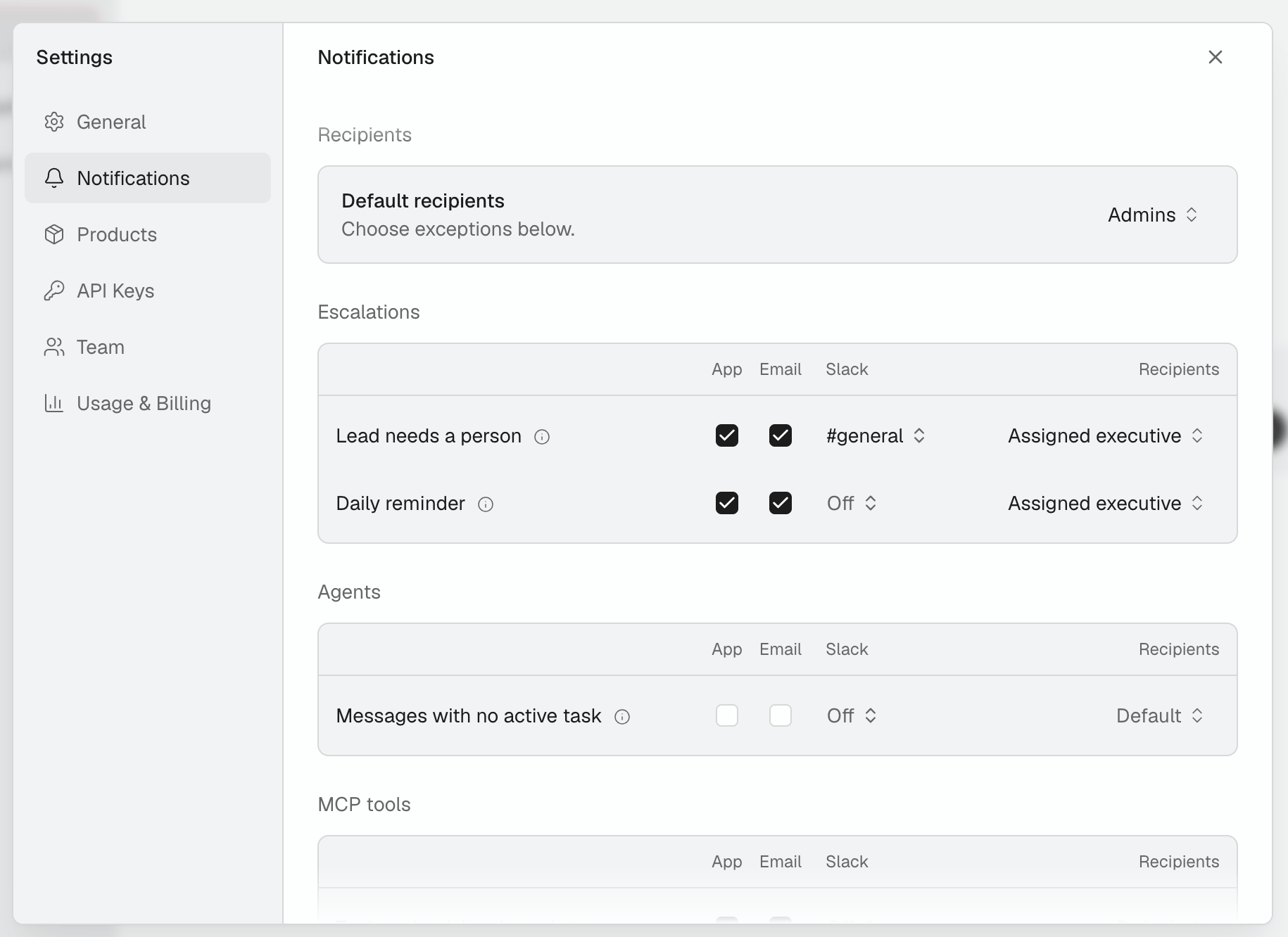Click the 'Lead needs a person' label
Image resolution: width=1288 pixels, height=937 pixels.
[429, 435]
